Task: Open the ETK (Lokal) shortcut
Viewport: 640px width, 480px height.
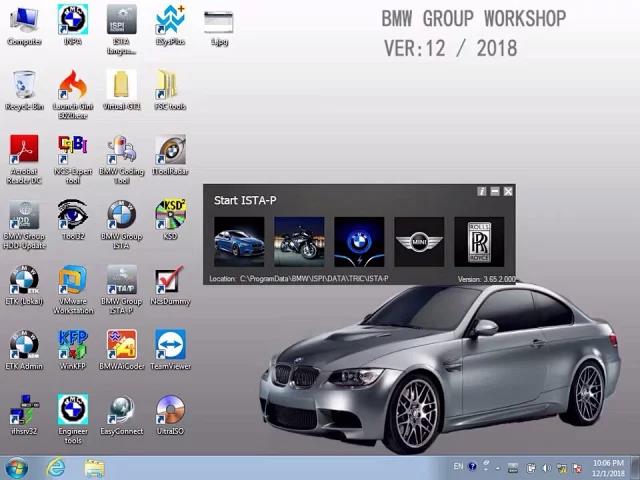Action: pyautogui.click(x=24, y=285)
